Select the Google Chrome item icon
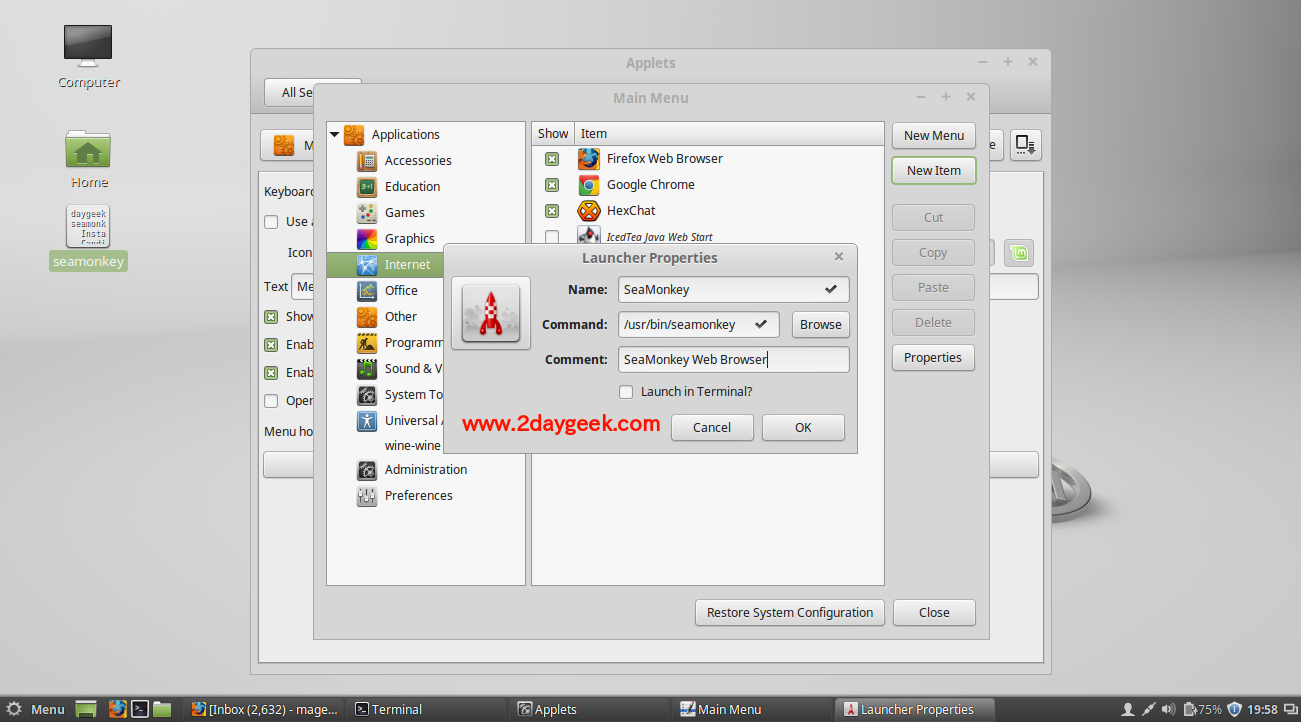This screenshot has width=1301, height=722. pos(589,184)
